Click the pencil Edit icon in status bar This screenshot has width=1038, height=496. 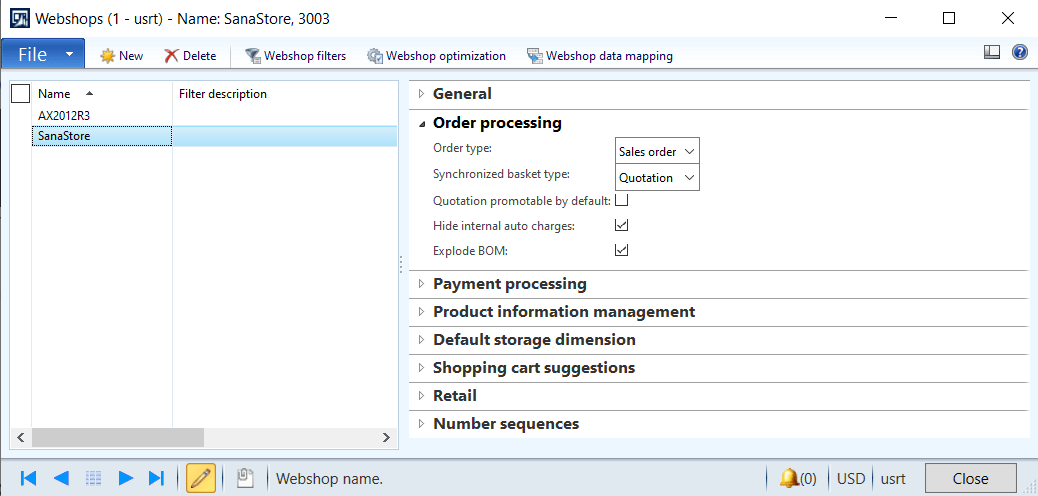tap(201, 478)
